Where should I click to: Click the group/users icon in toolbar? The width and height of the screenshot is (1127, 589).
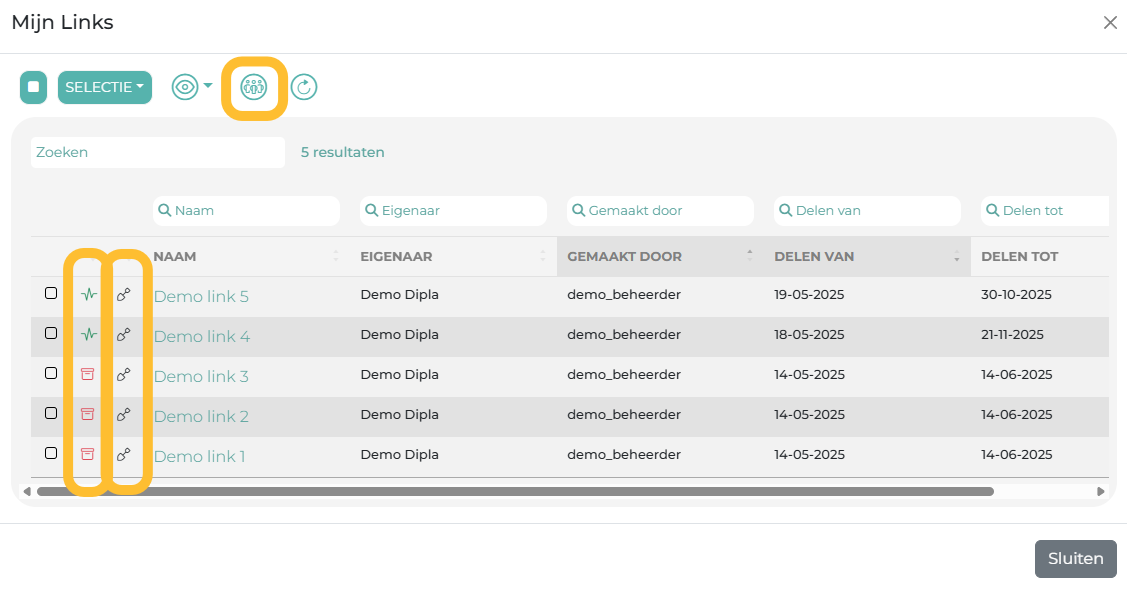pyautogui.click(x=254, y=87)
